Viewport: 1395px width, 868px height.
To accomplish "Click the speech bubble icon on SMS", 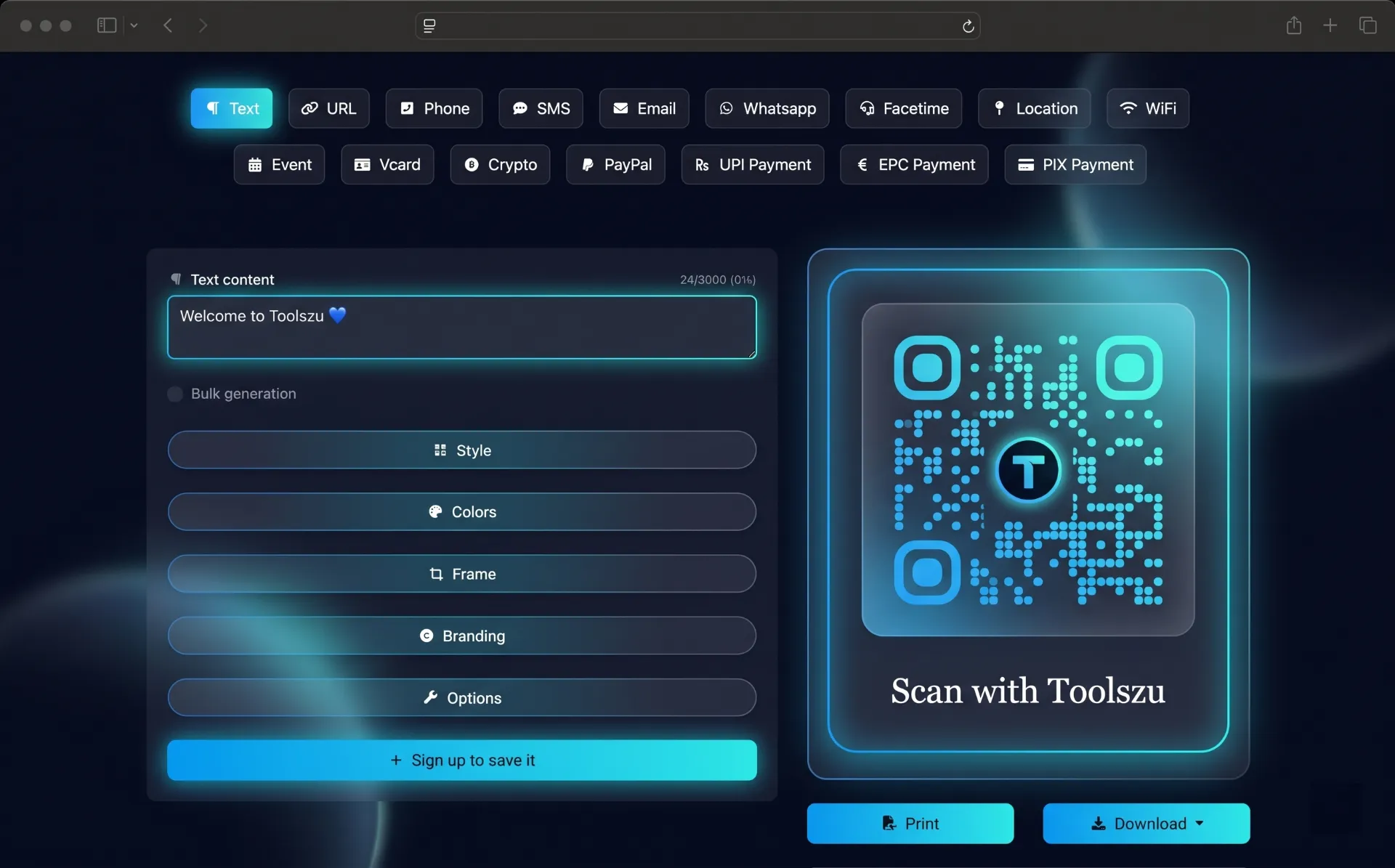I will click(x=520, y=108).
